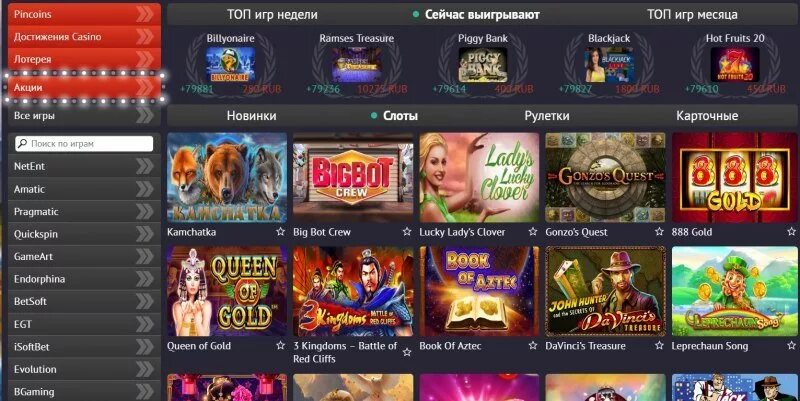The width and height of the screenshot is (800, 401).
Task: Focus the Поиск по играм field
Action: pyautogui.click(x=84, y=144)
